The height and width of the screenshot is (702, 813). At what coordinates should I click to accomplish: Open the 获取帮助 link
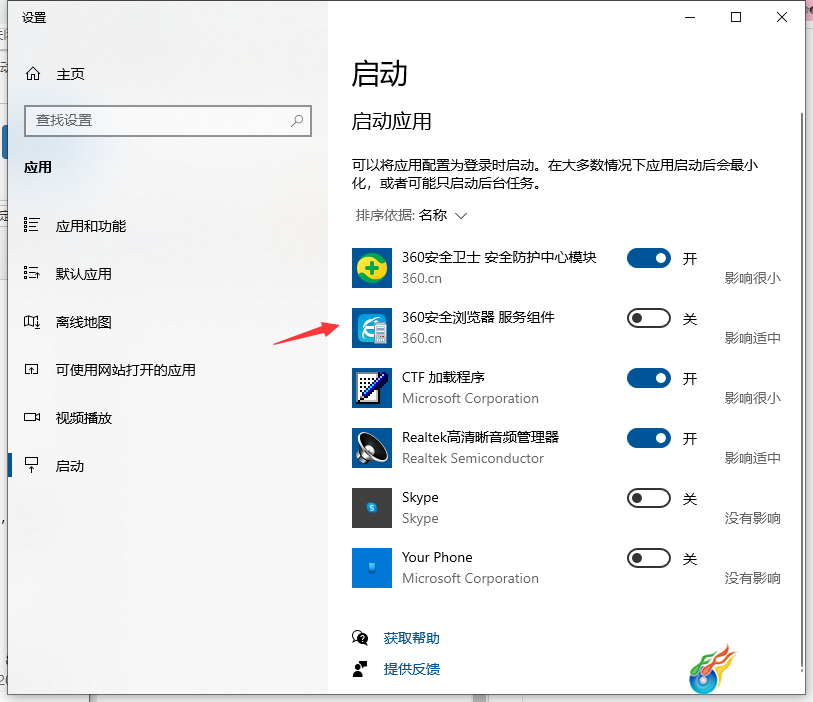411,638
